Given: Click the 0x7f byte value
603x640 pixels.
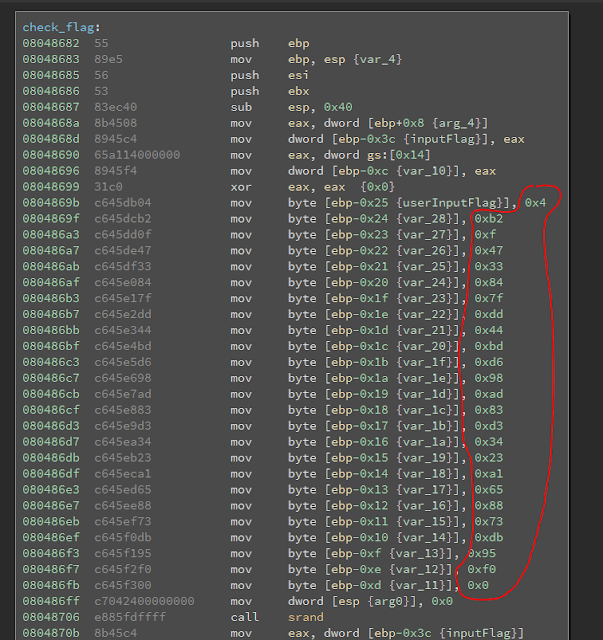Looking at the screenshot, I should pyautogui.click(x=489, y=298).
